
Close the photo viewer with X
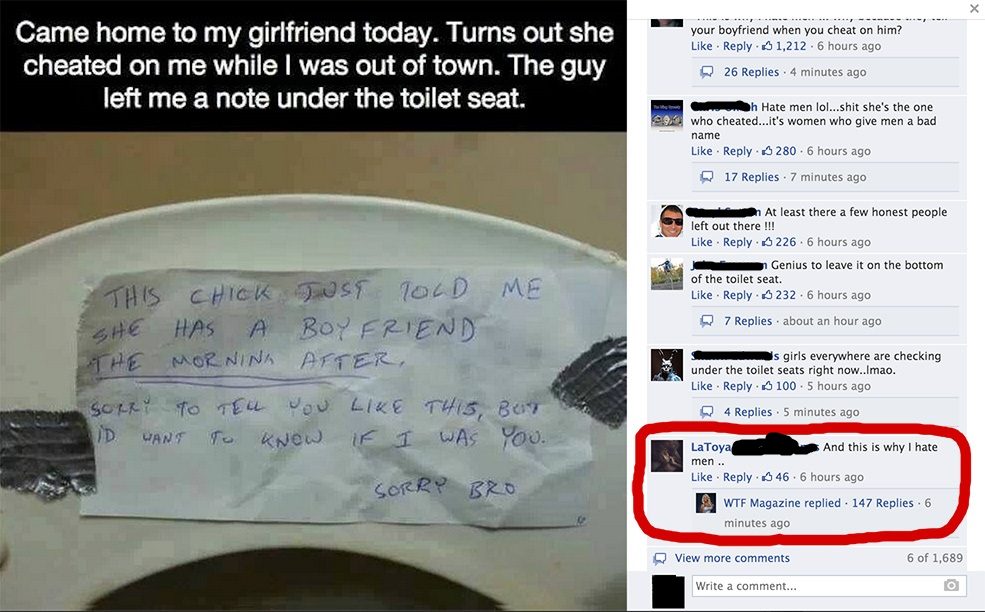pyautogui.click(x=974, y=9)
